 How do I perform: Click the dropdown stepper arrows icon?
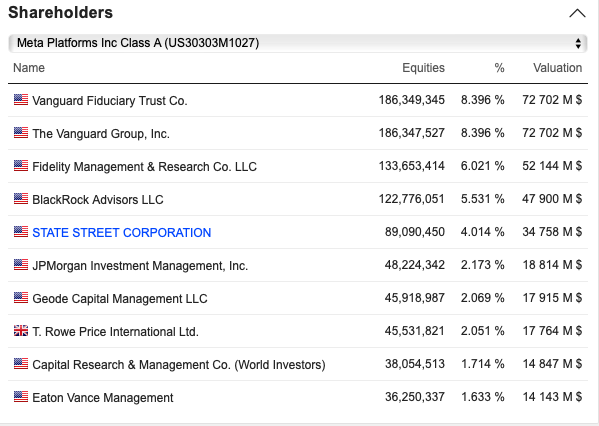point(578,43)
